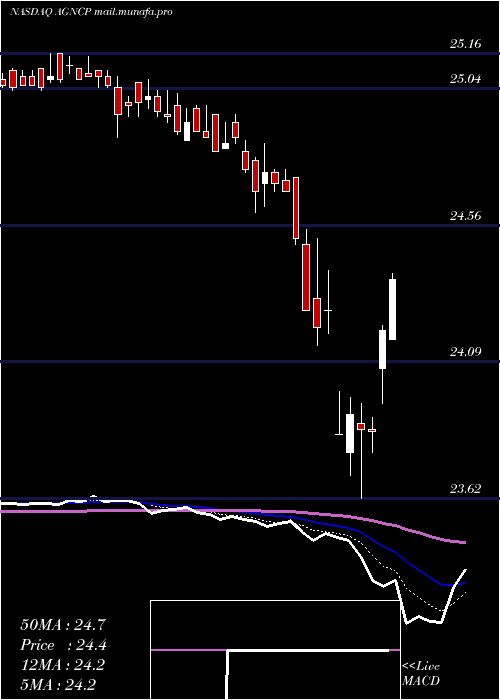Click the 50MA : 24.7 reading

63,625
